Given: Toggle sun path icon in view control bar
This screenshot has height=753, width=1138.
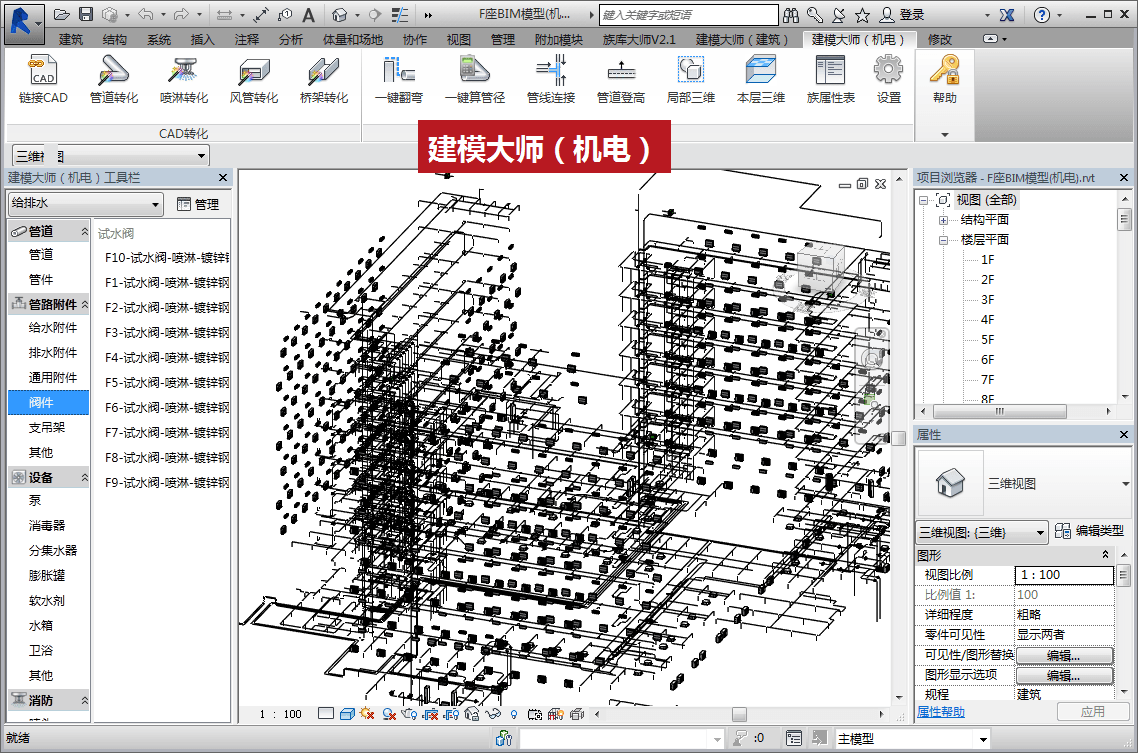Looking at the screenshot, I should pos(367,714).
